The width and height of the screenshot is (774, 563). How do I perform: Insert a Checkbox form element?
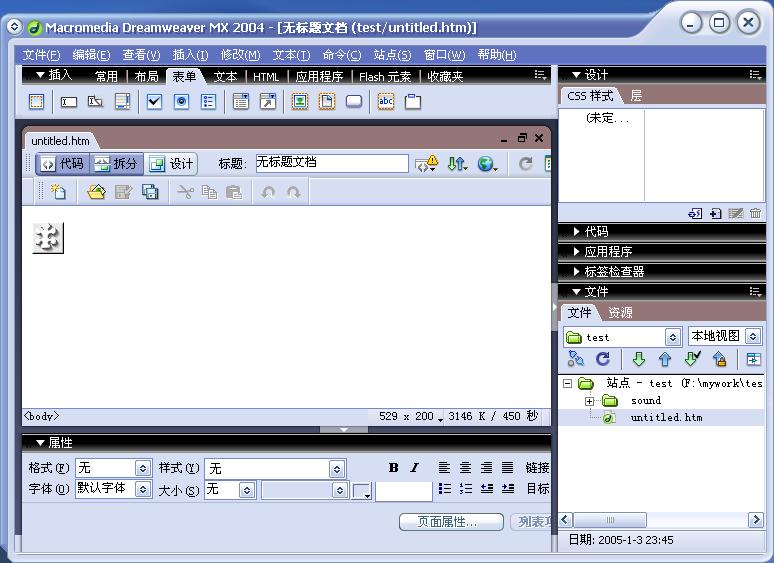tap(155, 102)
